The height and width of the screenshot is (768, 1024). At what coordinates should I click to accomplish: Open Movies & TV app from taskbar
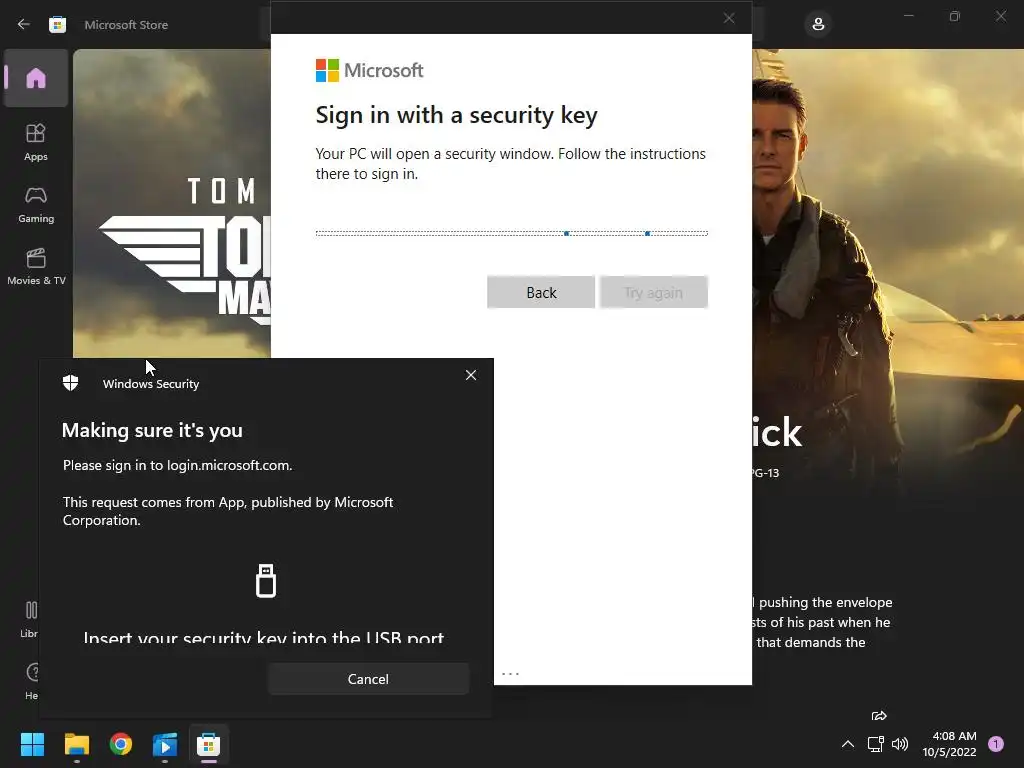(x=165, y=744)
